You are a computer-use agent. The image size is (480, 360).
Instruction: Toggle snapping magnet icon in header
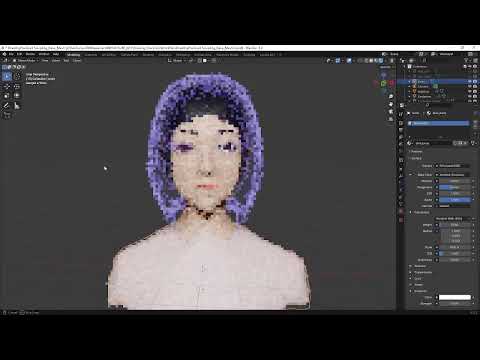click(x=200, y=60)
